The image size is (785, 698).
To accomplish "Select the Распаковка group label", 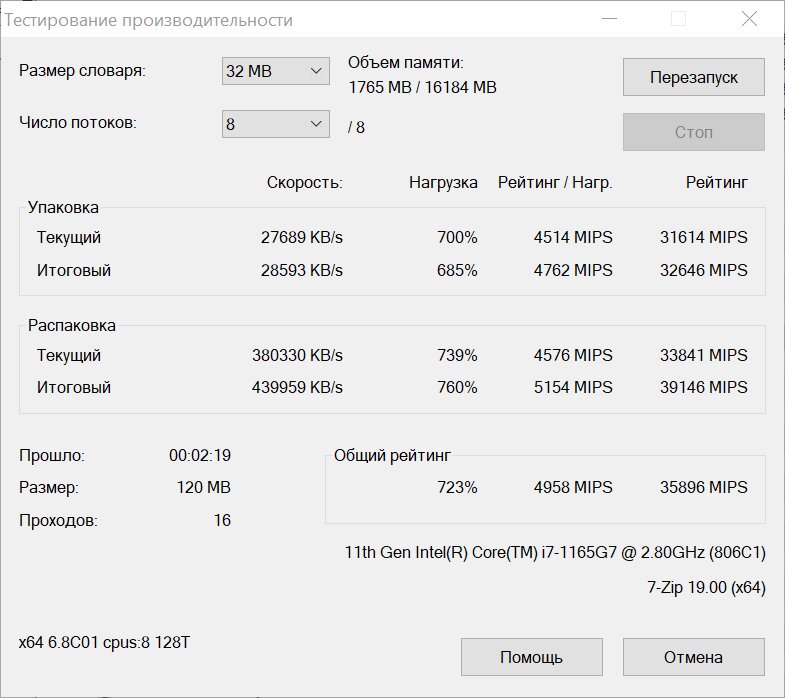I will pyautogui.click(x=72, y=325).
